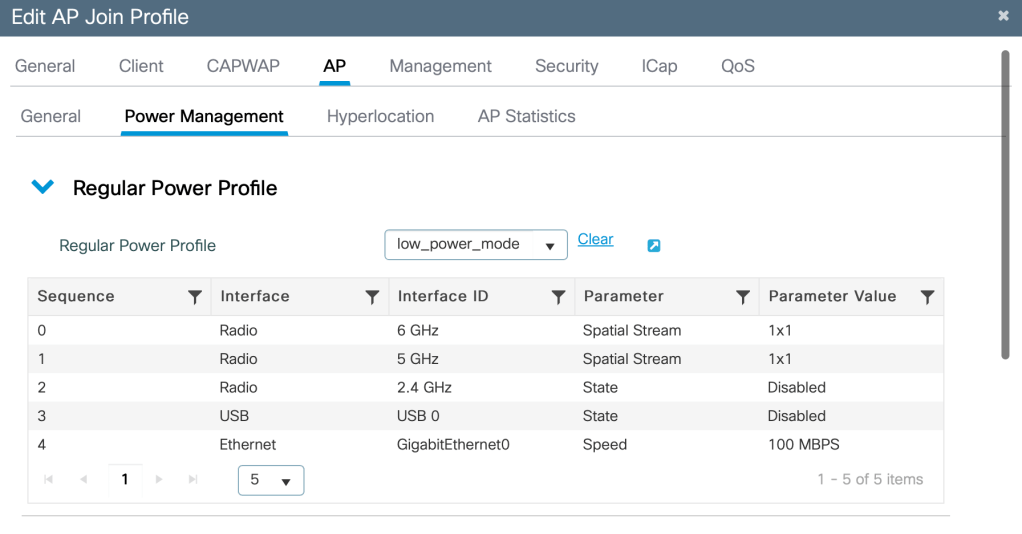Image resolution: width=1022 pixels, height=534 pixels.
Task: Select the Security tab
Action: [566, 66]
